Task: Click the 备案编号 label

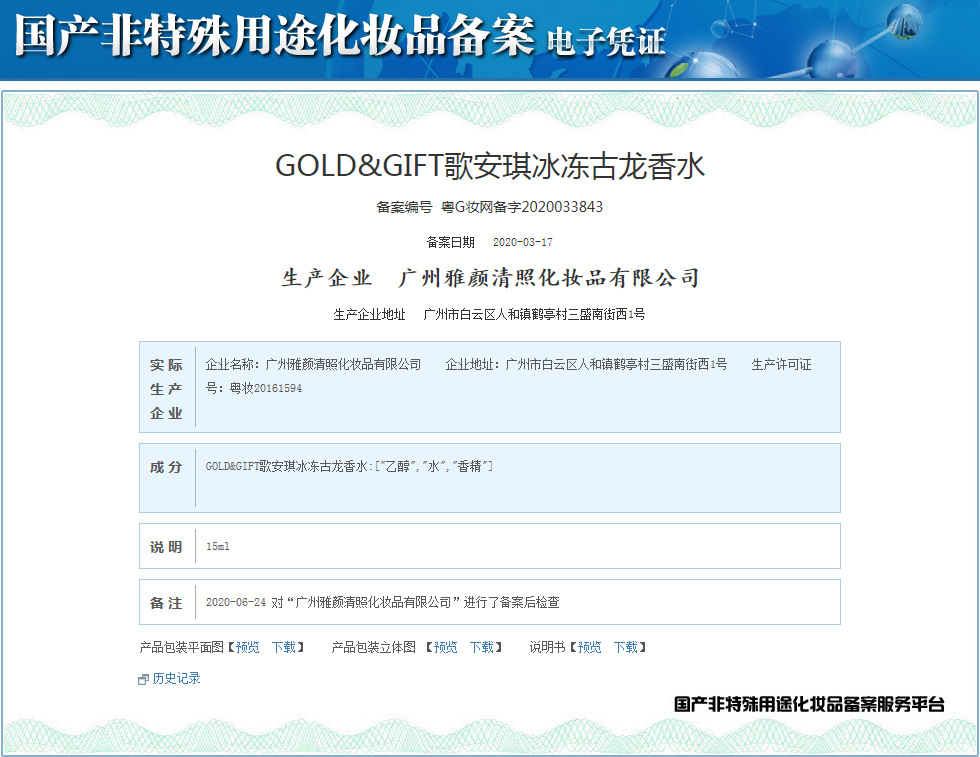Action: pyautogui.click(x=404, y=207)
